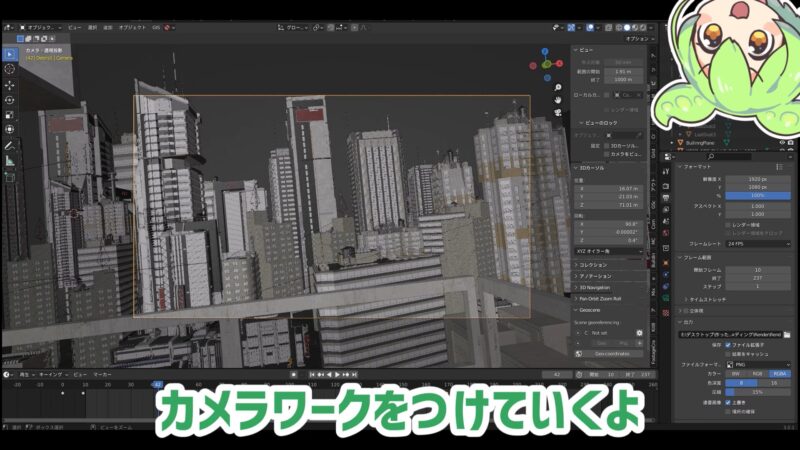Image resolution: width=800 pixels, height=450 pixels.
Task: Select the Measure tool in the left toolbar
Action: (10, 160)
